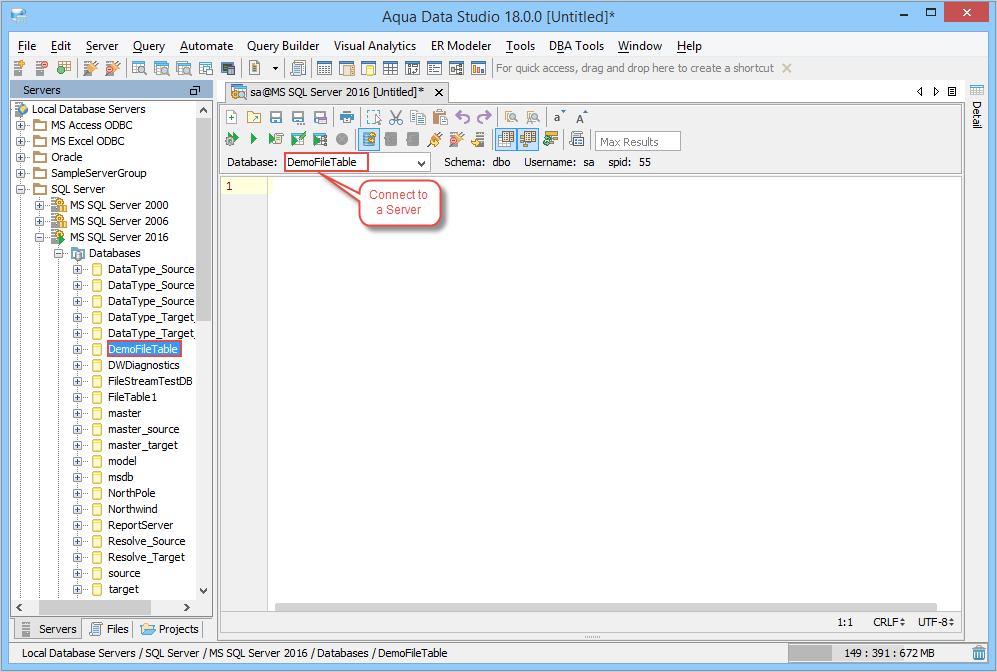Open the vertical Detail side panel
Viewport: 997px width, 672px height.
click(977, 106)
